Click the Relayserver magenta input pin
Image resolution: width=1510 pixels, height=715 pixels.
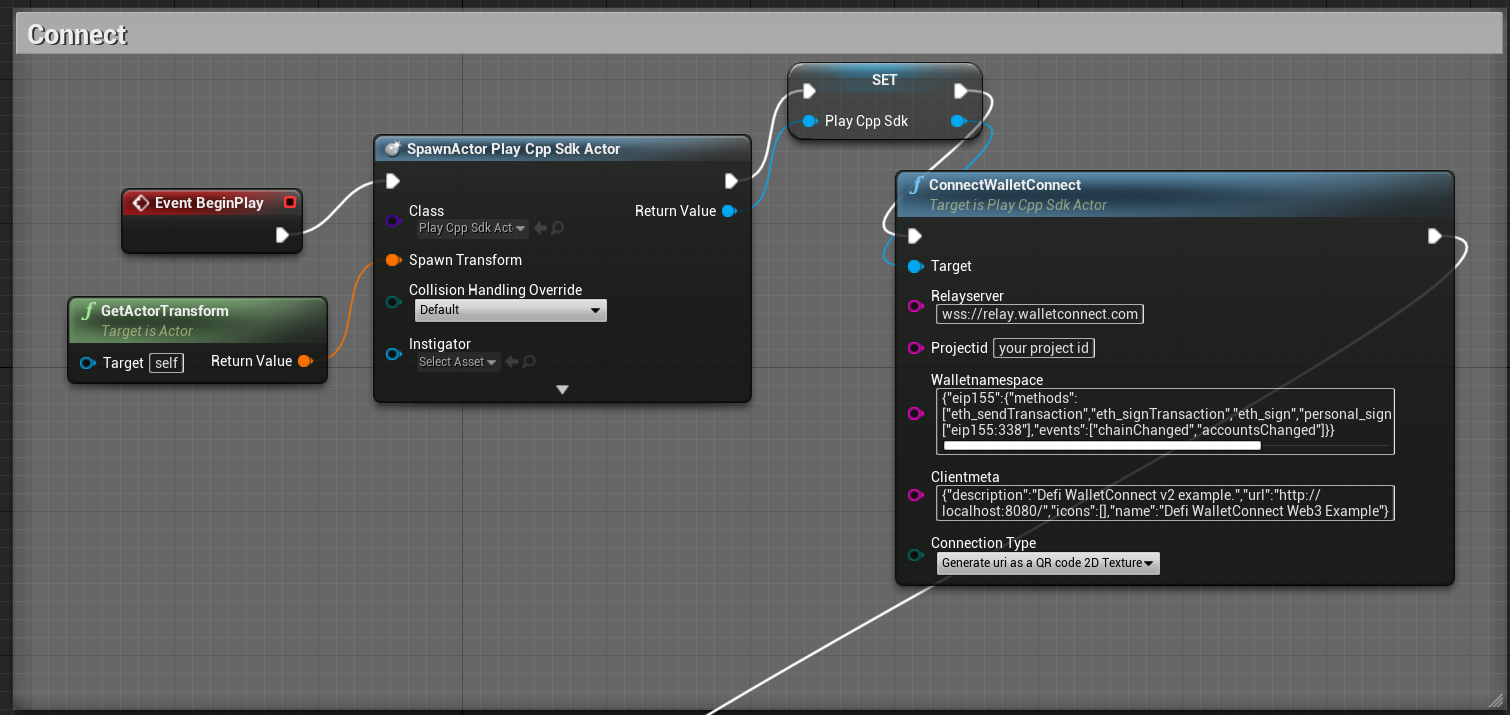(x=914, y=306)
